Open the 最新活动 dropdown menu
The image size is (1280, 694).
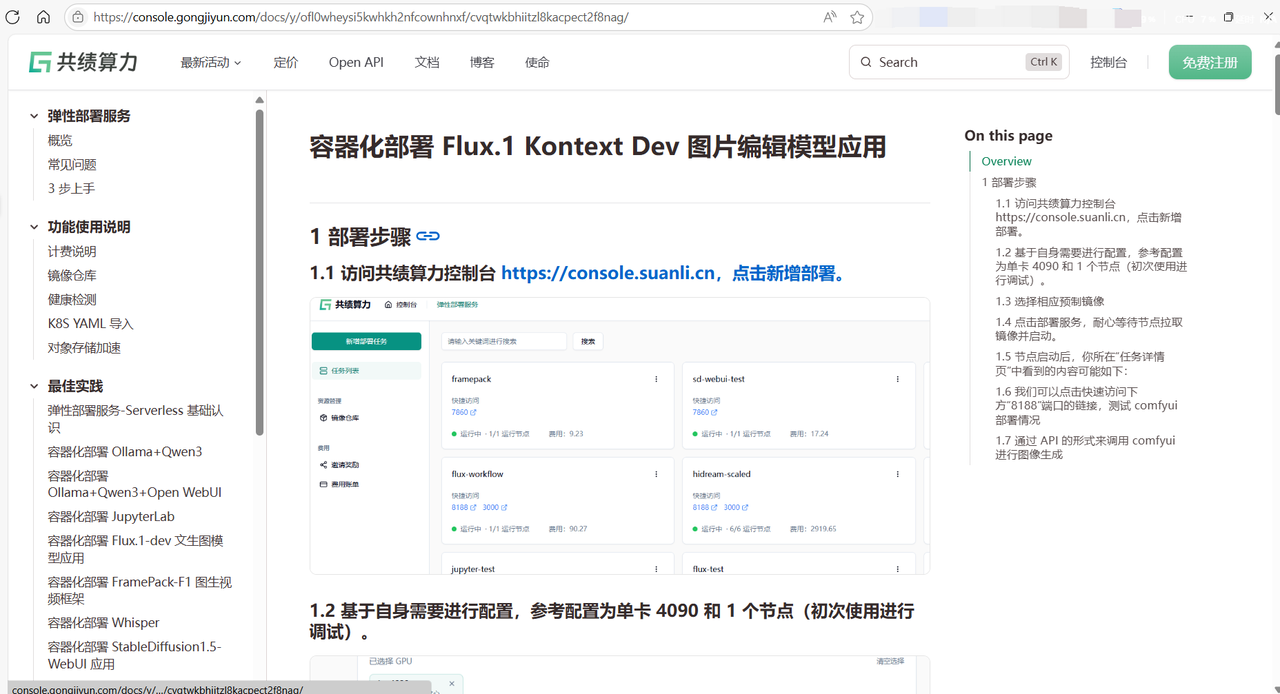211,62
